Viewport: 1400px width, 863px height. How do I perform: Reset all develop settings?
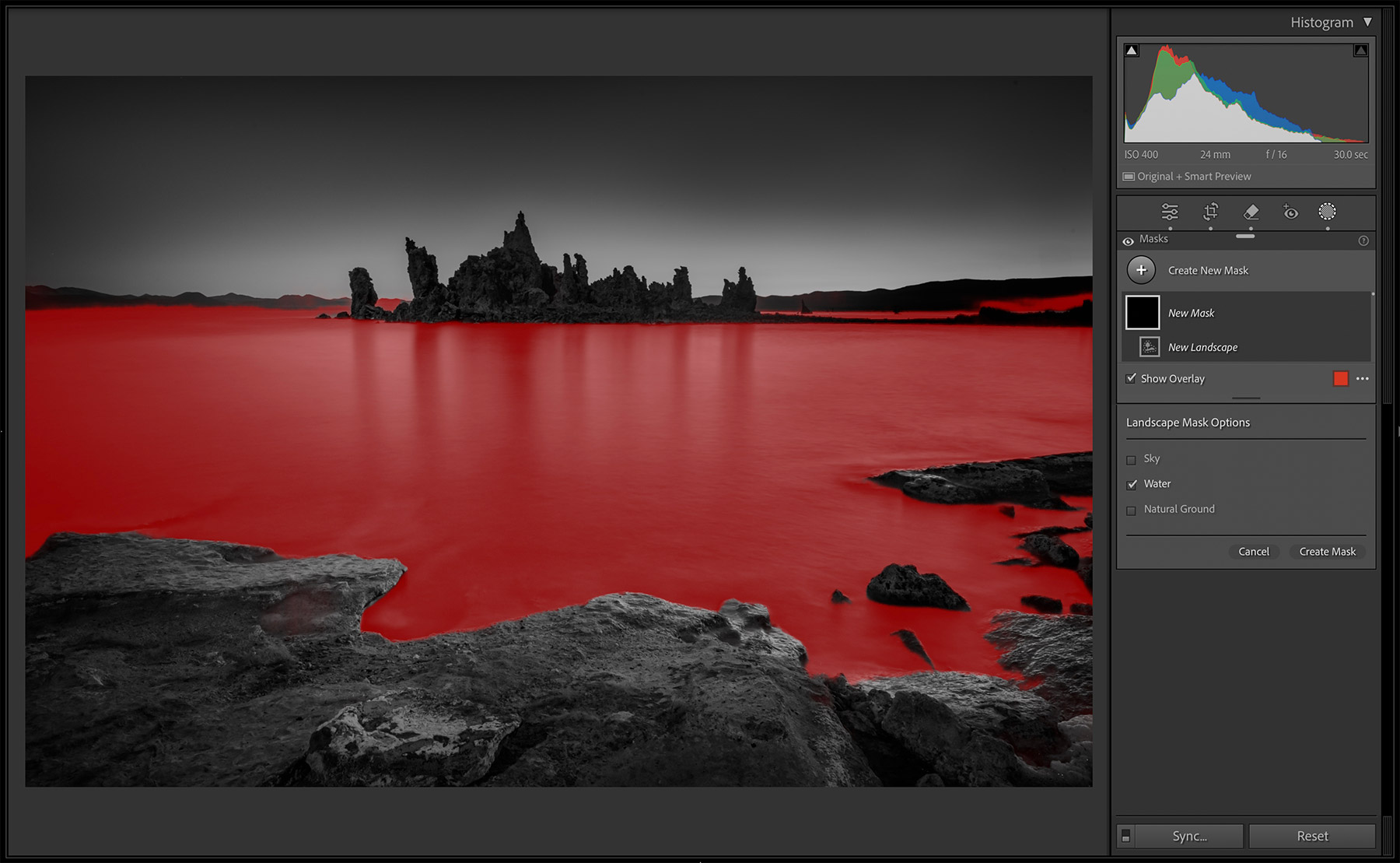coord(1312,836)
